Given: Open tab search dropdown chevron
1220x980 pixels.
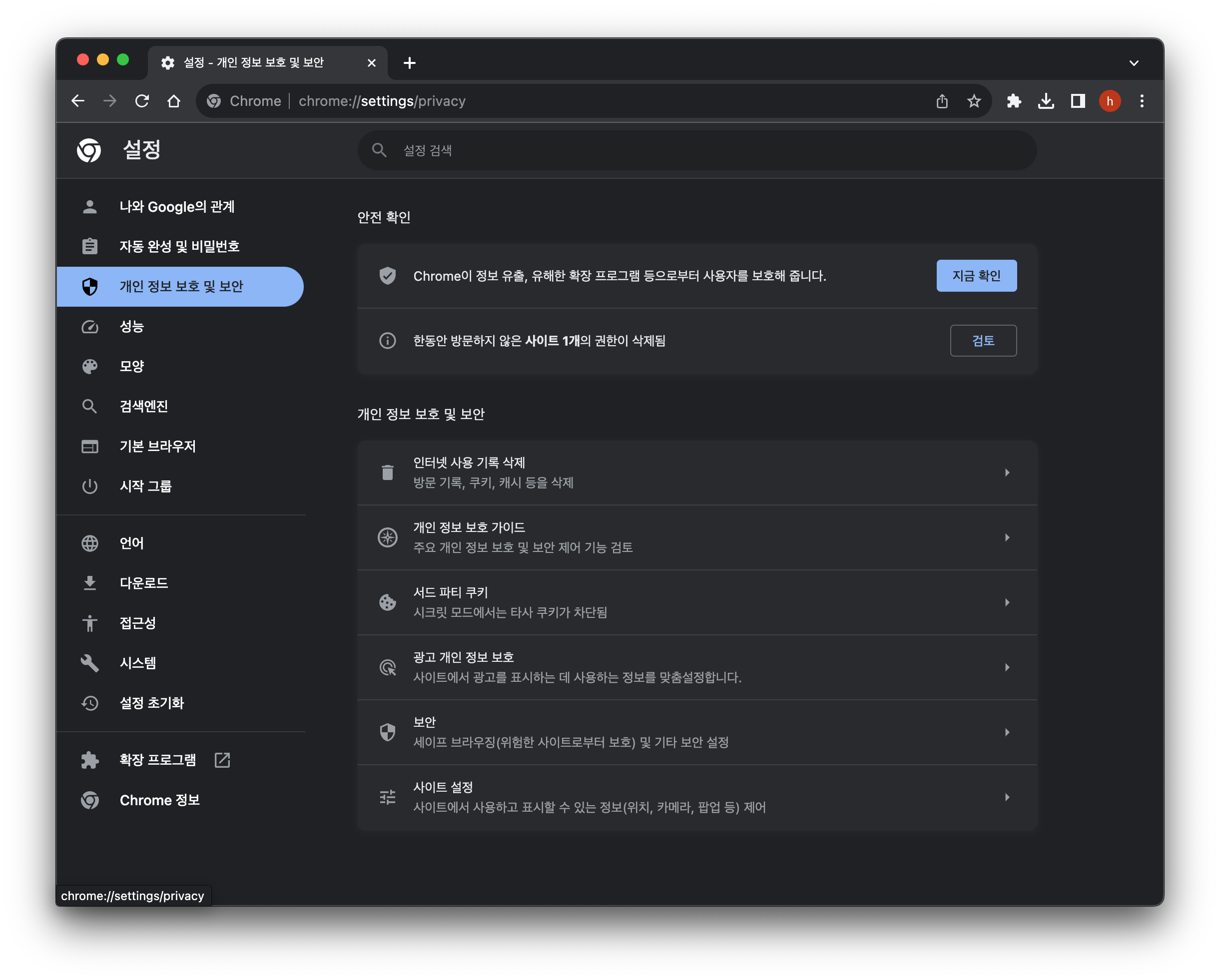Looking at the screenshot, I should (1134, 63).
